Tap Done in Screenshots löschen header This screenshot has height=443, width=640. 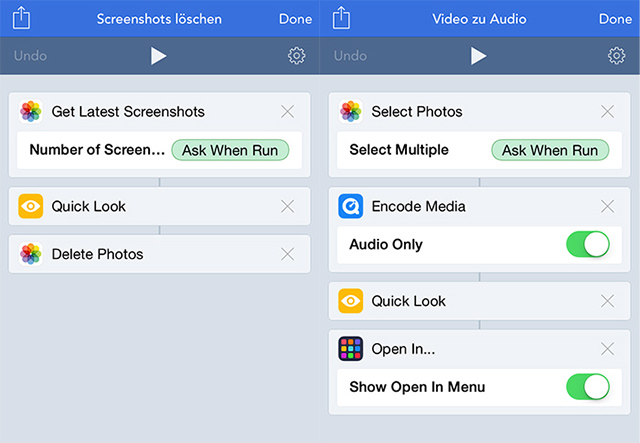296,19
